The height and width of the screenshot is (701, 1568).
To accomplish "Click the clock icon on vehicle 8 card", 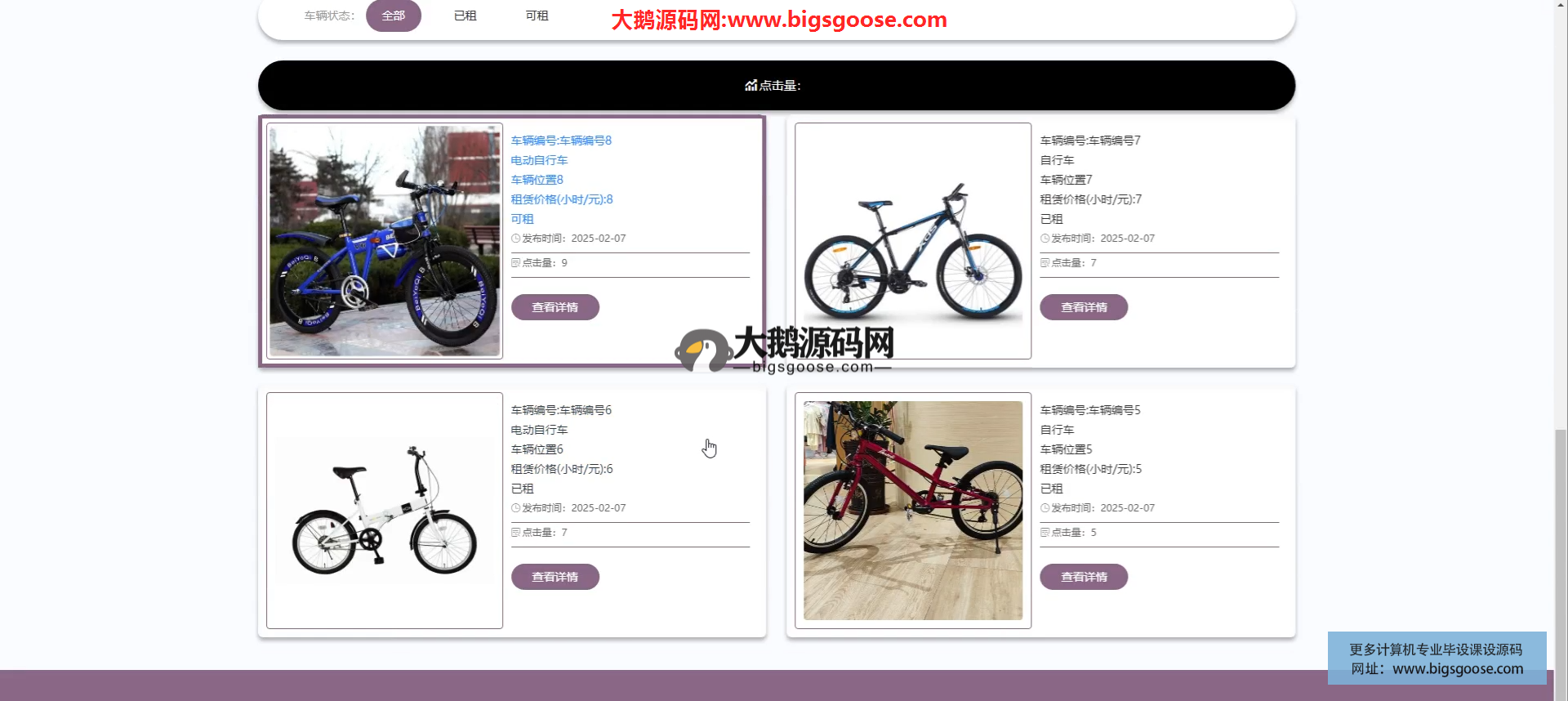I will tap(515, 239).
